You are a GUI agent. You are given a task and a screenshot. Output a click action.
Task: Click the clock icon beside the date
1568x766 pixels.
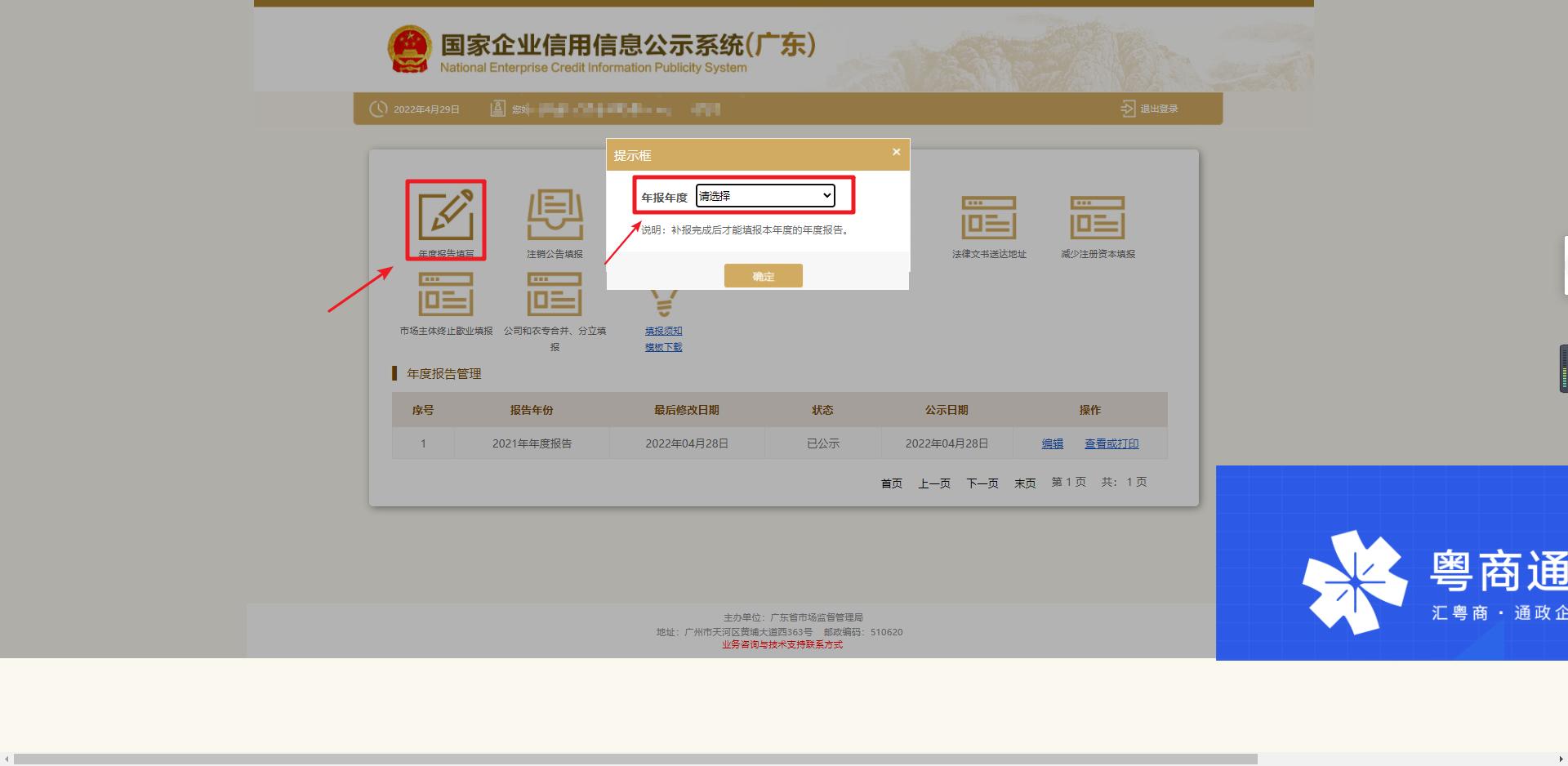click(377, 108)
